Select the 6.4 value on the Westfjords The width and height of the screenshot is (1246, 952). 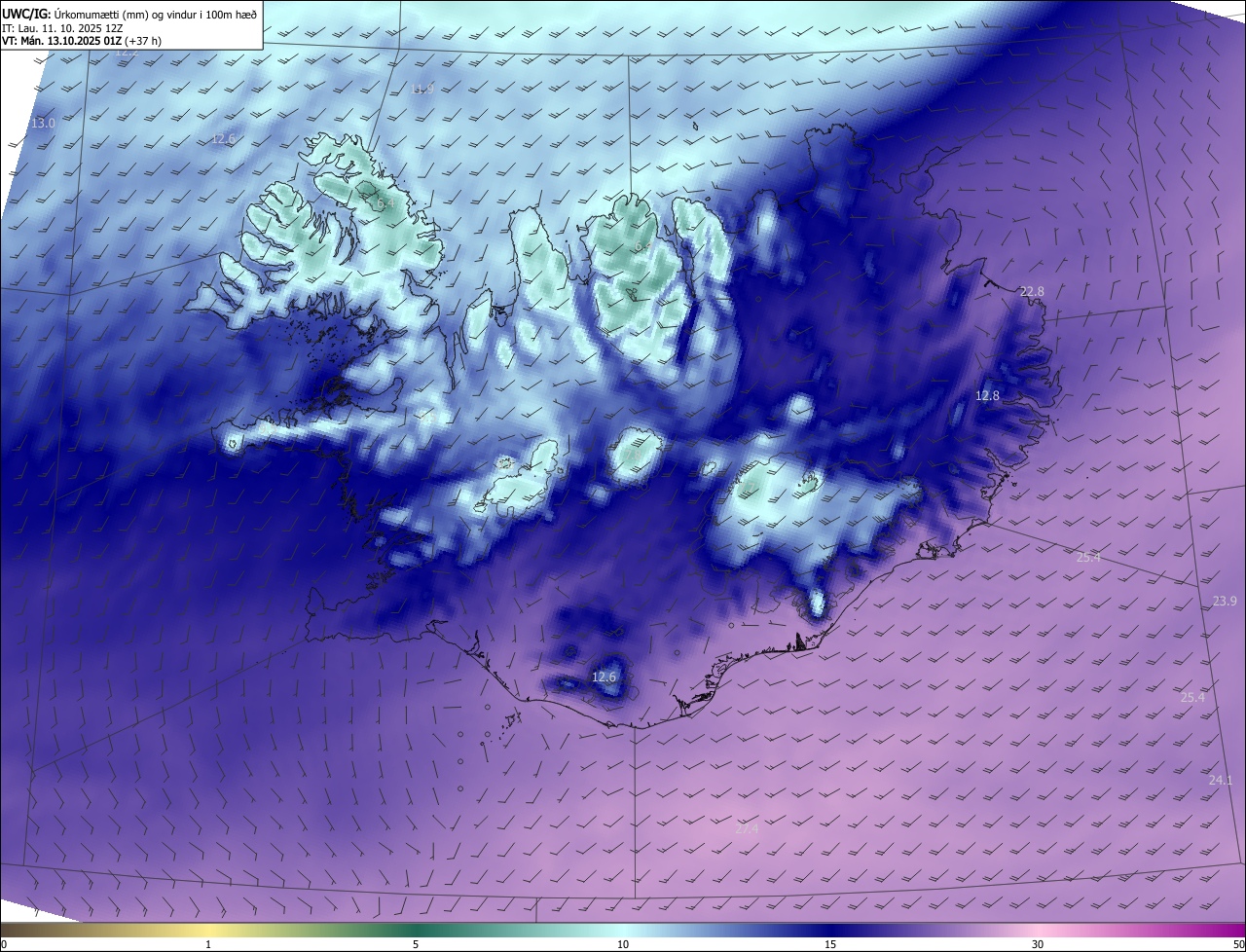(384, 204)
